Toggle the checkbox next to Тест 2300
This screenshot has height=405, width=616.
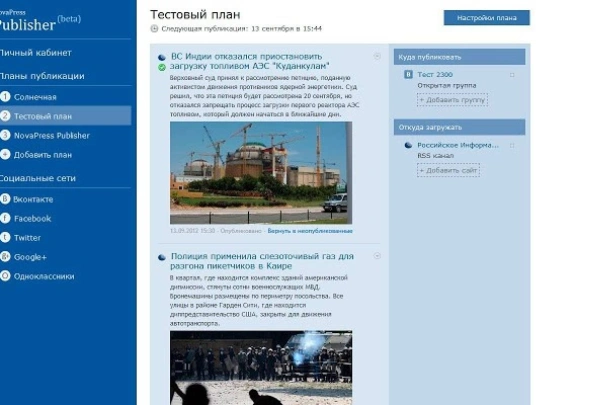click(x=512, y=75)
